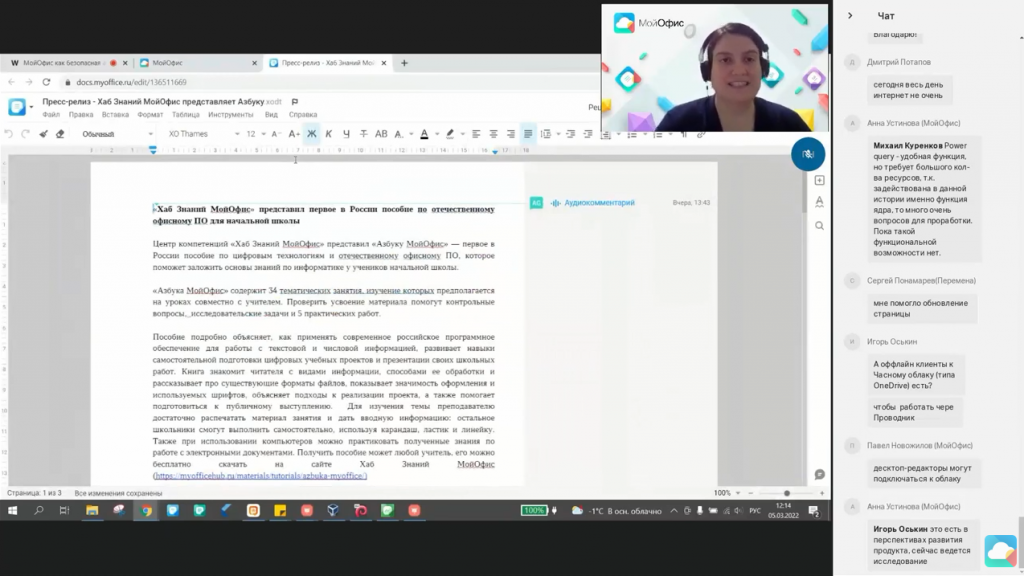The width and height of the screenshot is (1024, 576).
Task: Click the Redo arrow in the toolbar
Action: point(25,134)
